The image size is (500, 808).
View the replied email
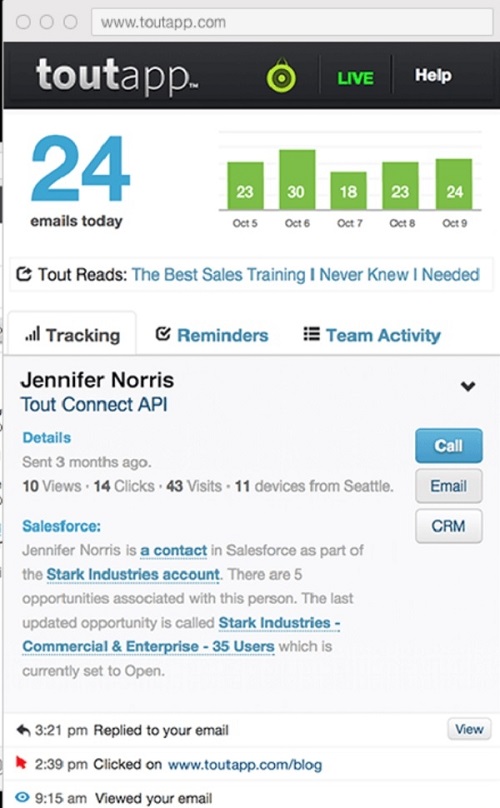469,729
